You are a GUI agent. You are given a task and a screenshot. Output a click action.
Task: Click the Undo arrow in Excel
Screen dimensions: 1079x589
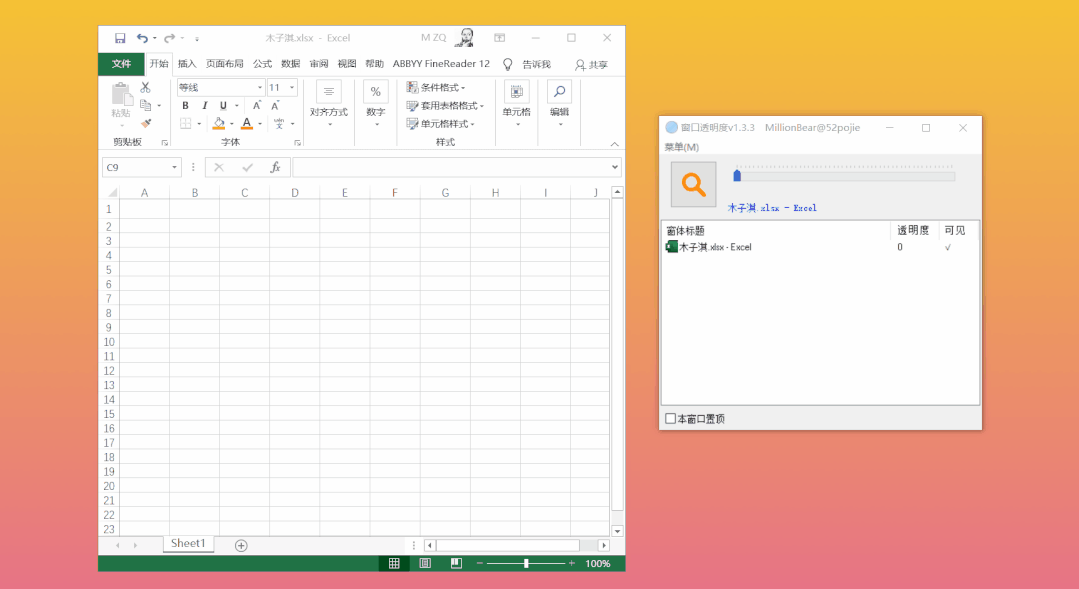142,38
